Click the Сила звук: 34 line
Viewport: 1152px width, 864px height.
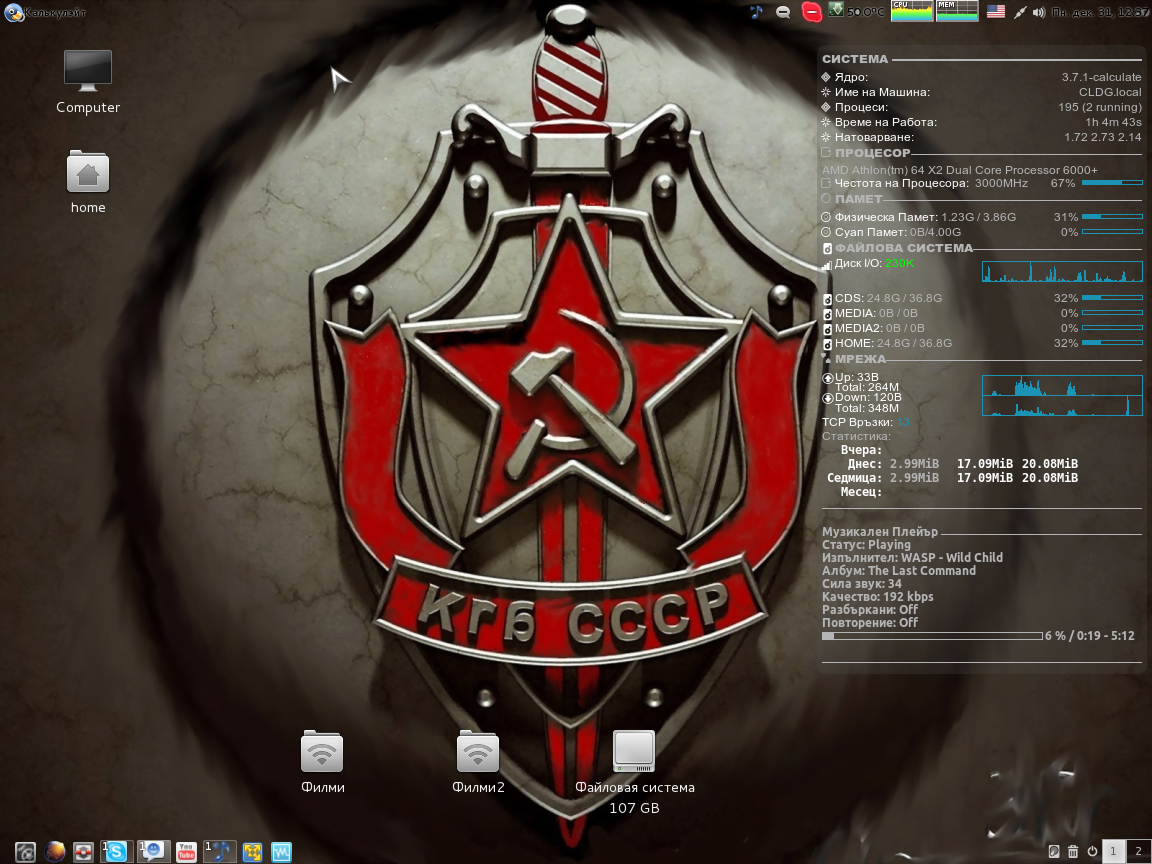(862, 583)
